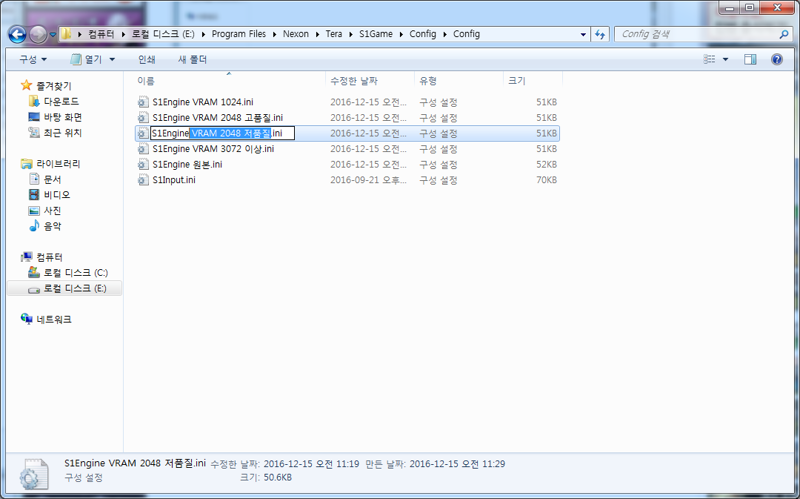The image size is (800, 499).
Task: Open the 문서 library
Action: pos(53,179)
